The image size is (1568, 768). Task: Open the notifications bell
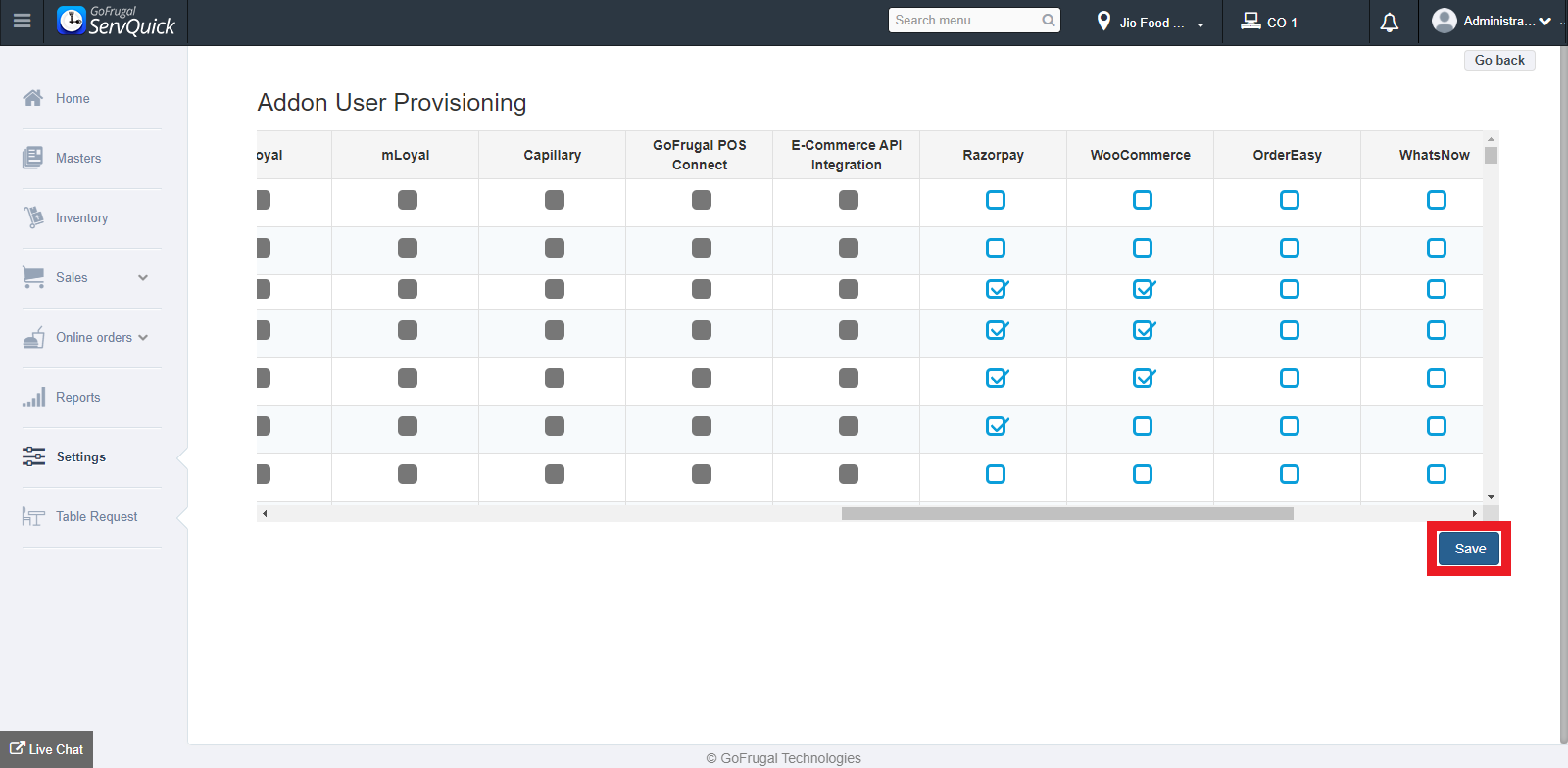pos(1389,23)
